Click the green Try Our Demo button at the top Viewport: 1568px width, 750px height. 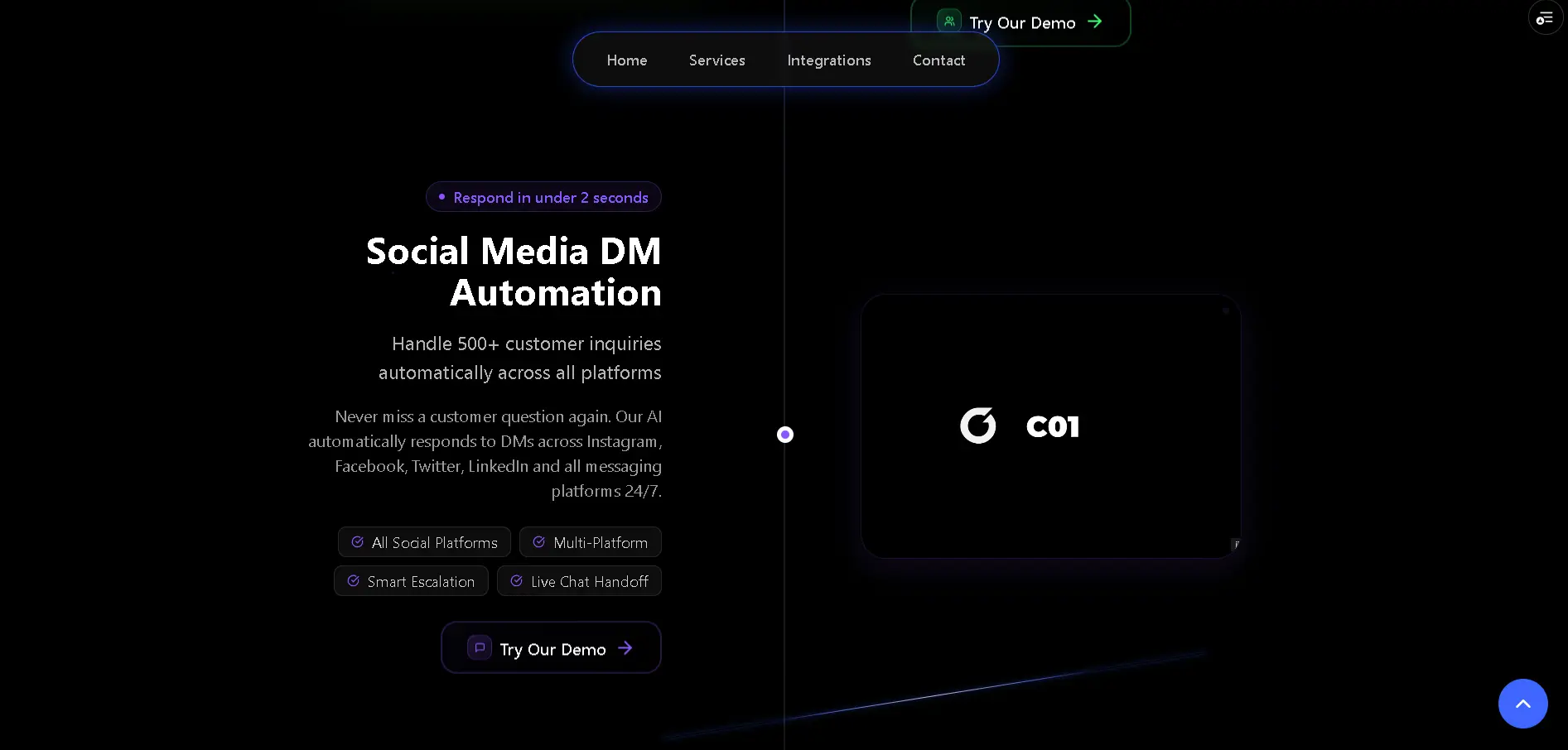click(1020, 22)
